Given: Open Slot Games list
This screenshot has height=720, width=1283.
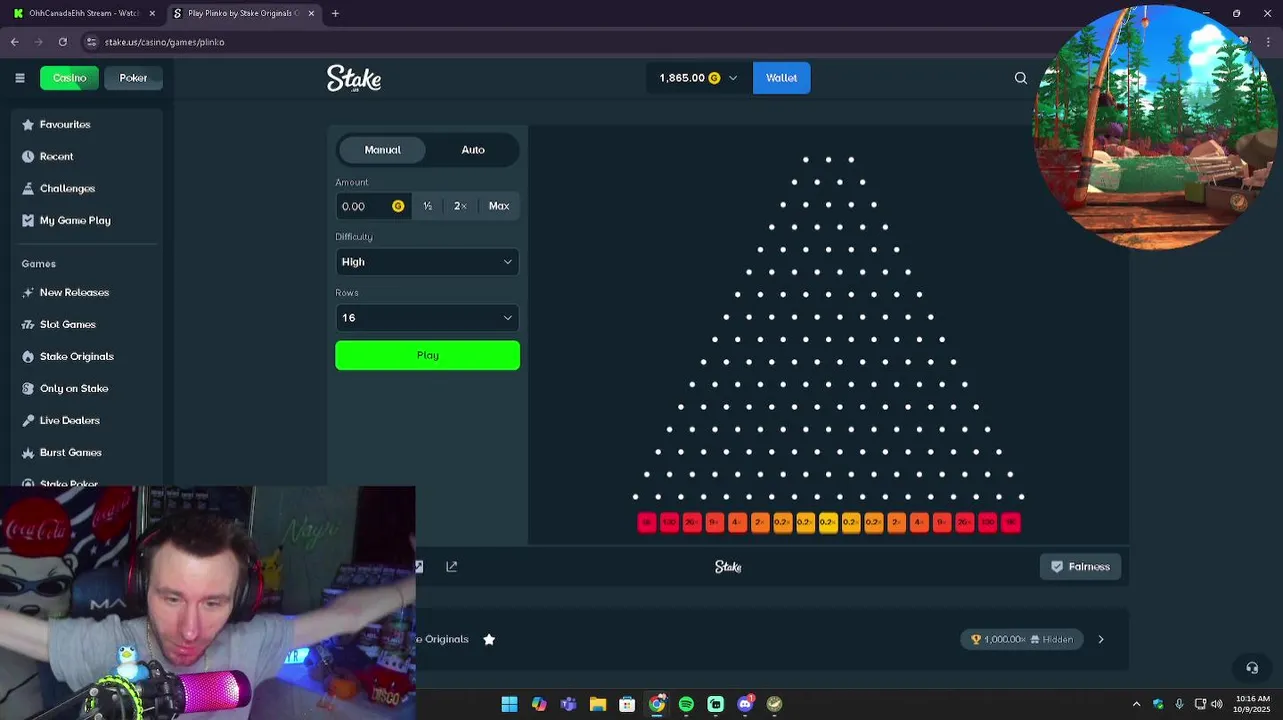Looking at the screenshot, I should point(68,325).
